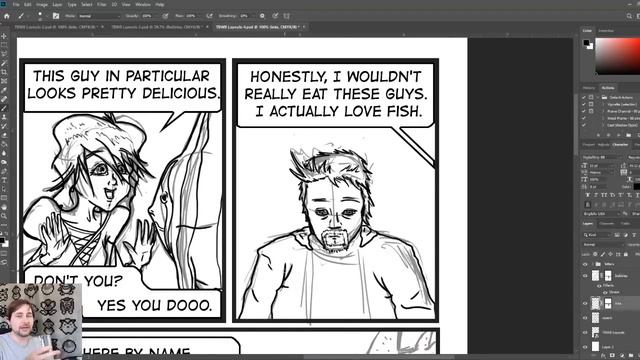Select the Move tool
The height and width of the screenshot is (360, 640).
4,36
